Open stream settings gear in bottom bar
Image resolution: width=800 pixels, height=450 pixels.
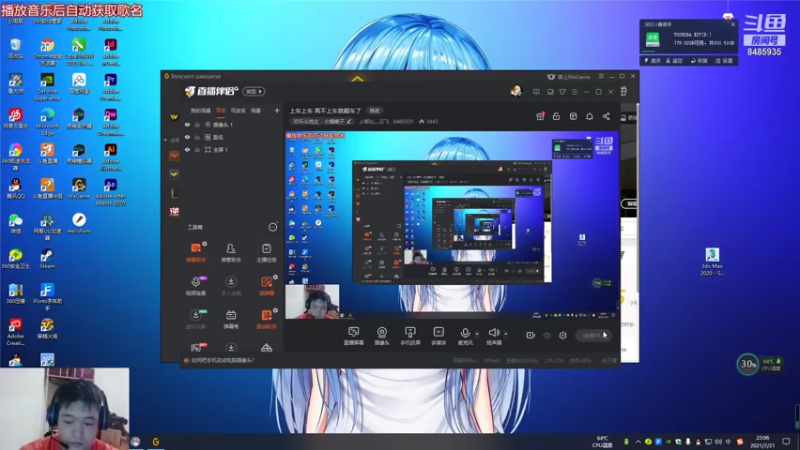[563, 335]
